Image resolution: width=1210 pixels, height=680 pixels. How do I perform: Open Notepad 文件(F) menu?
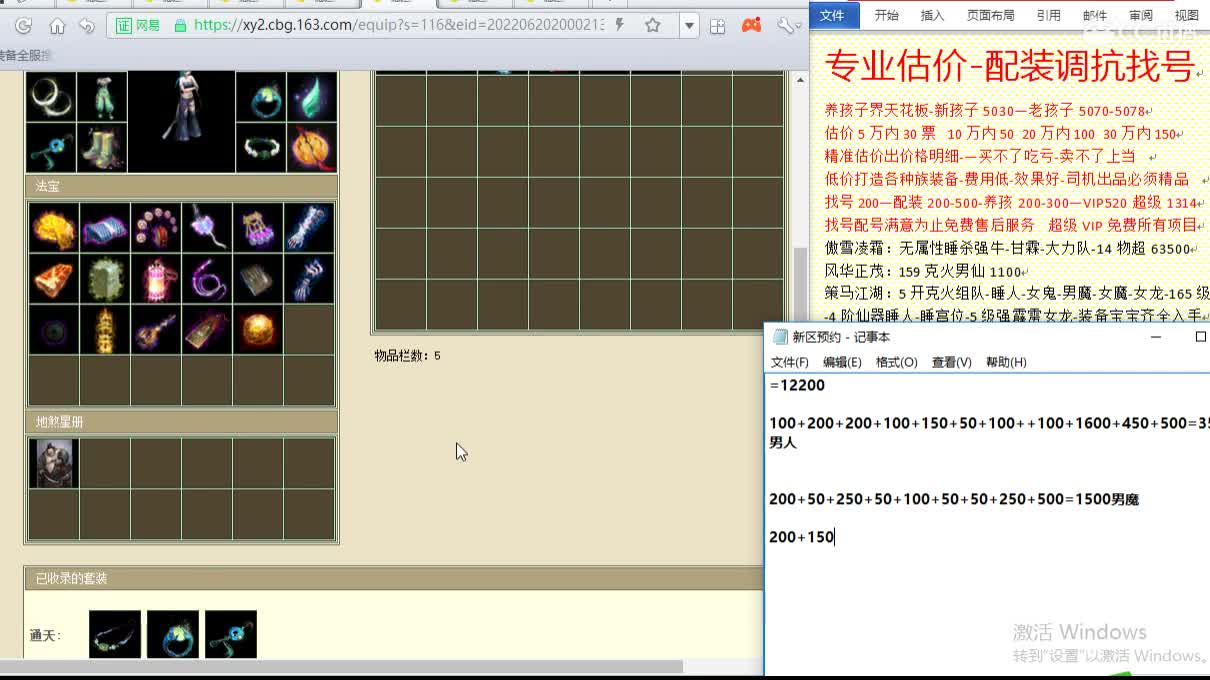790,362
